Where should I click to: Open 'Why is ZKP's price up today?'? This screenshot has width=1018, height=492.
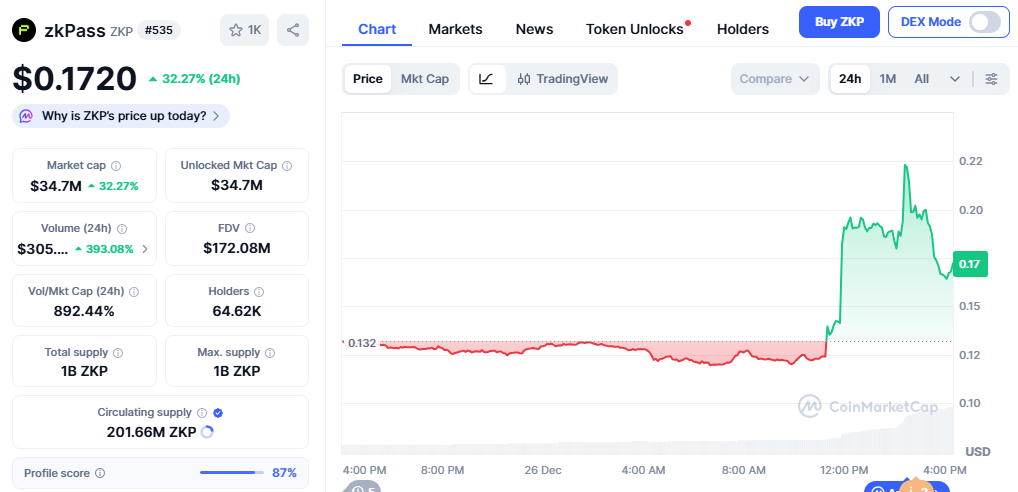pyautogui.click(x=121, y=116)
